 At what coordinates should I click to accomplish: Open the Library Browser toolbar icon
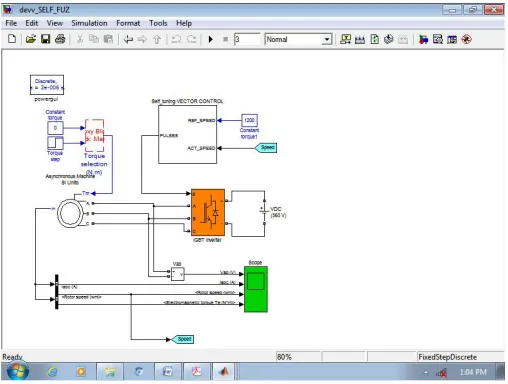[423, 39]
